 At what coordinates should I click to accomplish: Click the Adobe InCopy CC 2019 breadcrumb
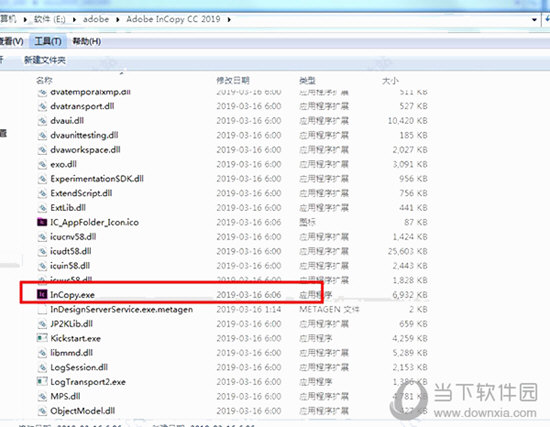tap(173, 19)
